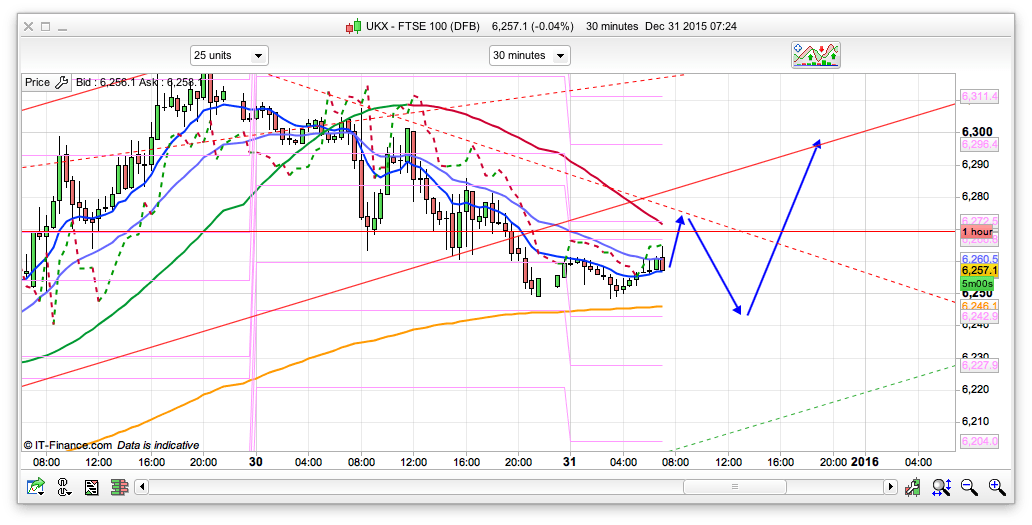Viewport: 1032px width, 525px height.
Task: Open the Price settings wrench icon
Action: [x=60, y=83]
